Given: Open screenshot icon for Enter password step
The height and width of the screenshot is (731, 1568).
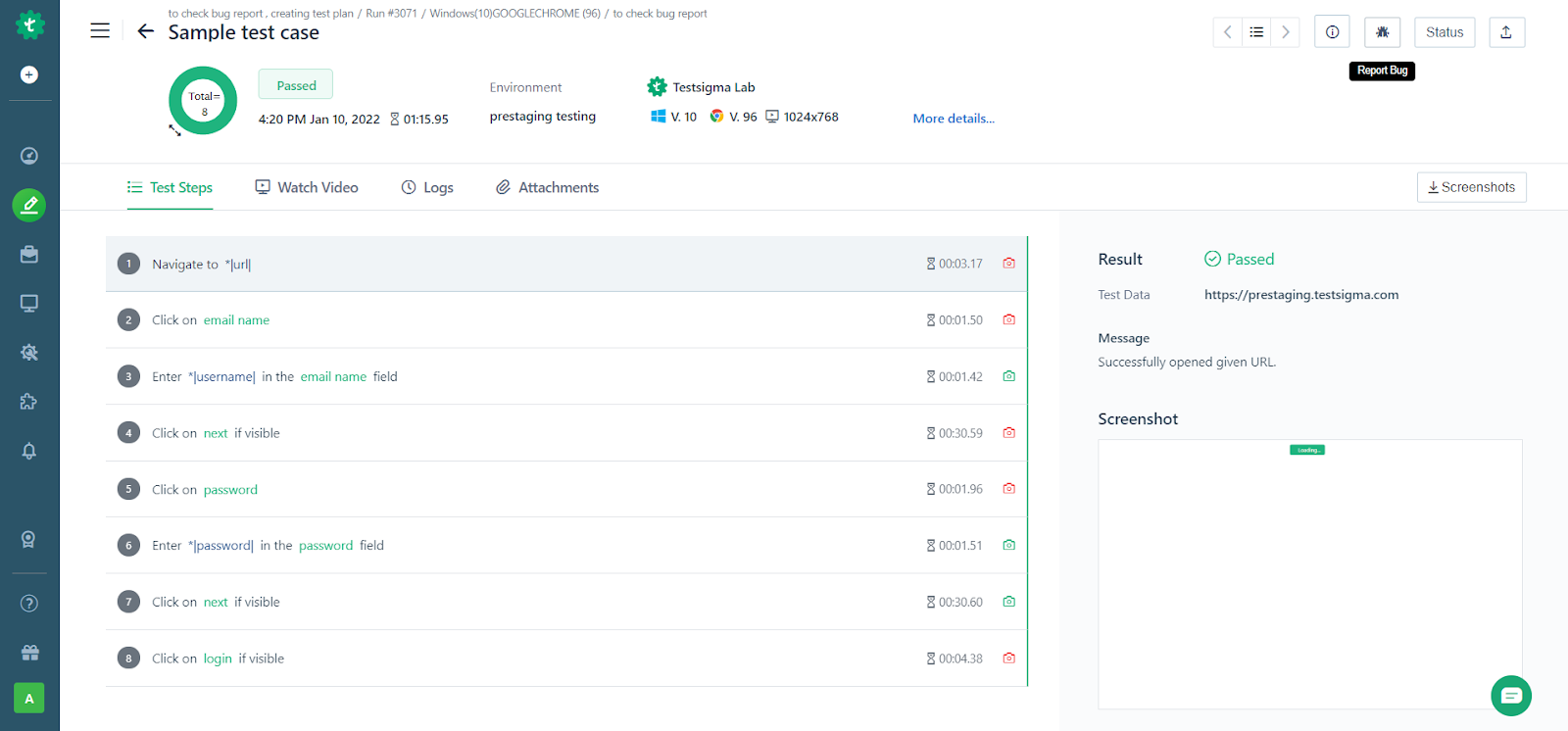Looking at the screenshot, I should [x=1008, y=545].
